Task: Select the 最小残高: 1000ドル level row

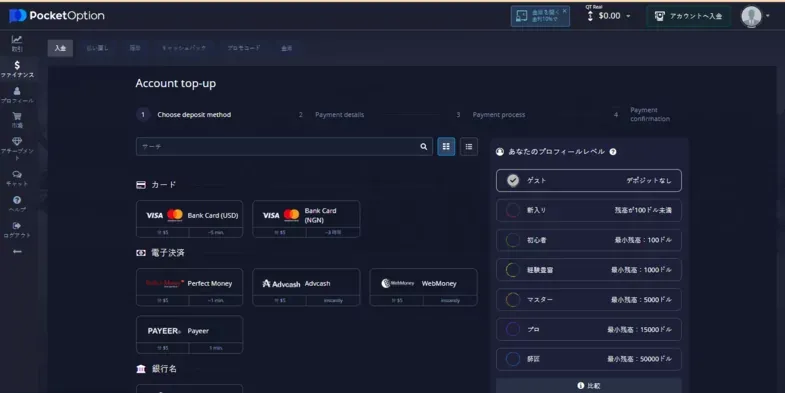Action: click(x=589, y=270)
